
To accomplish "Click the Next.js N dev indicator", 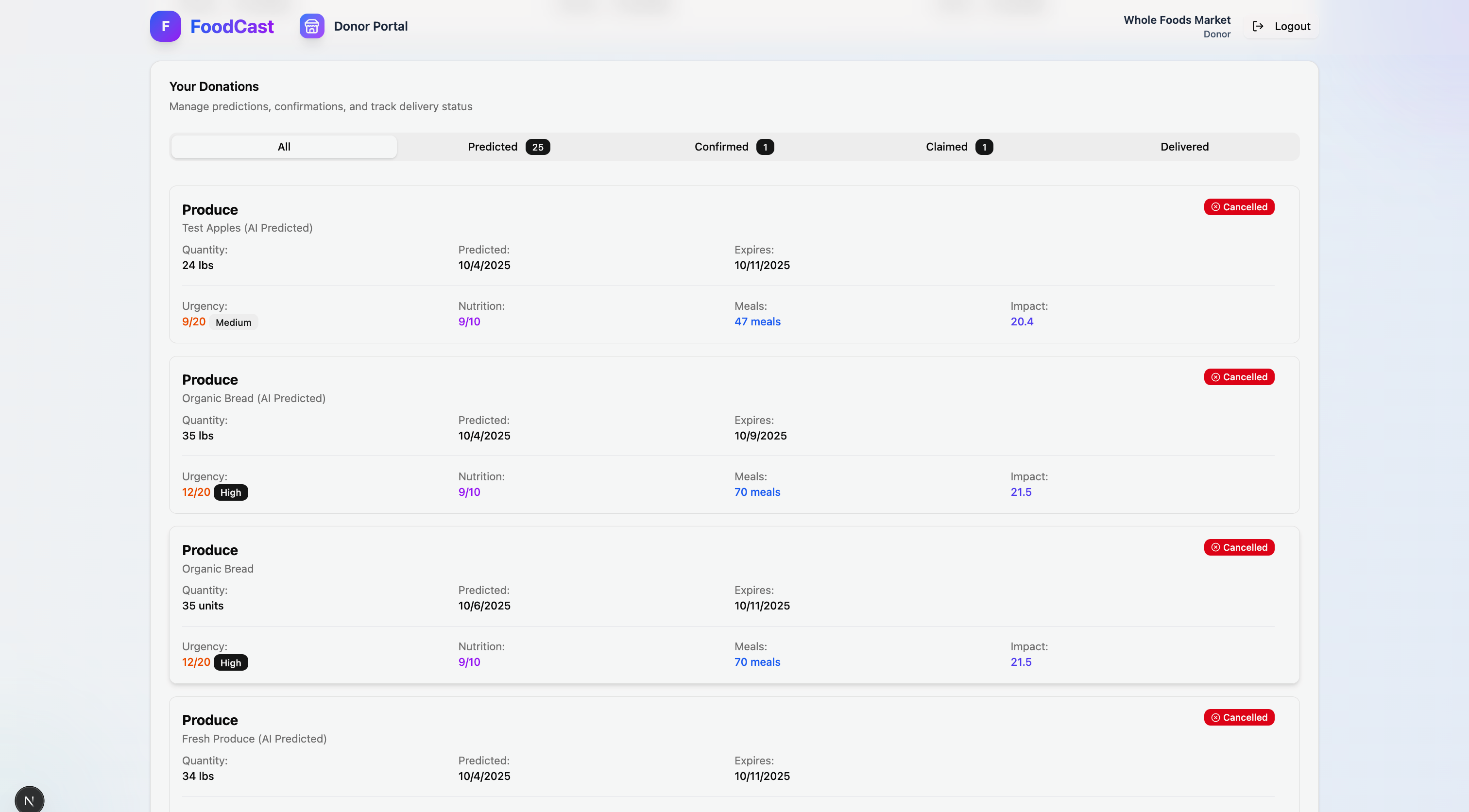I will [x=29, y=800].
